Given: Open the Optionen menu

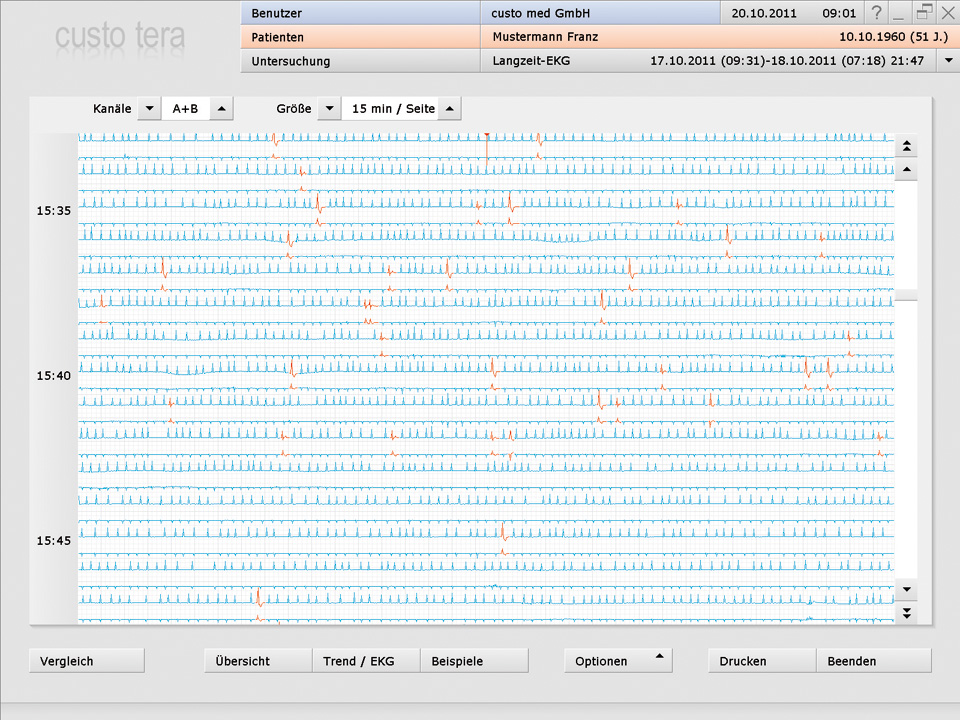Looking at the screenshot, I should (x=618, y=661).
